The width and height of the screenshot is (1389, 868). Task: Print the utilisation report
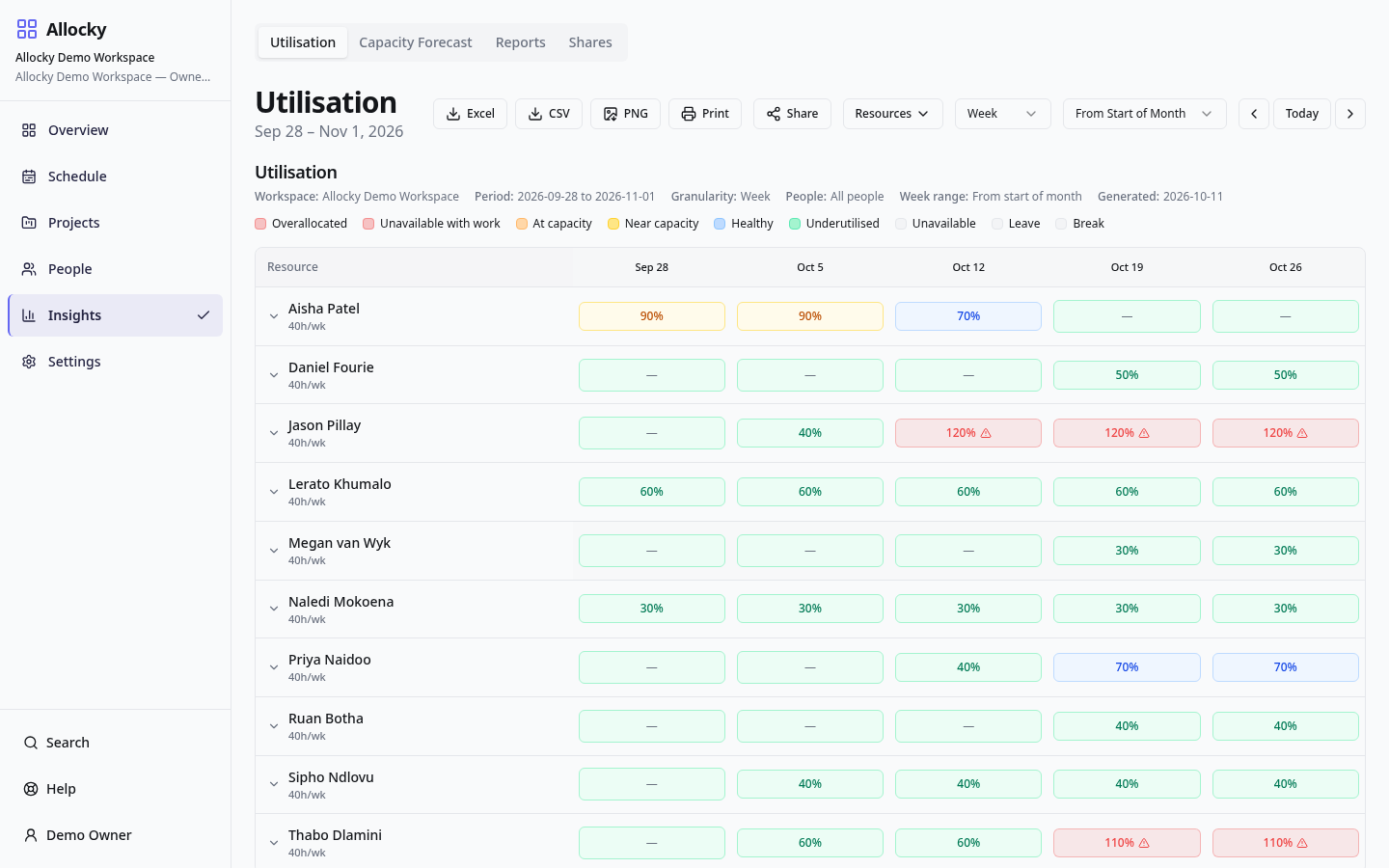[x=705, y=114]
